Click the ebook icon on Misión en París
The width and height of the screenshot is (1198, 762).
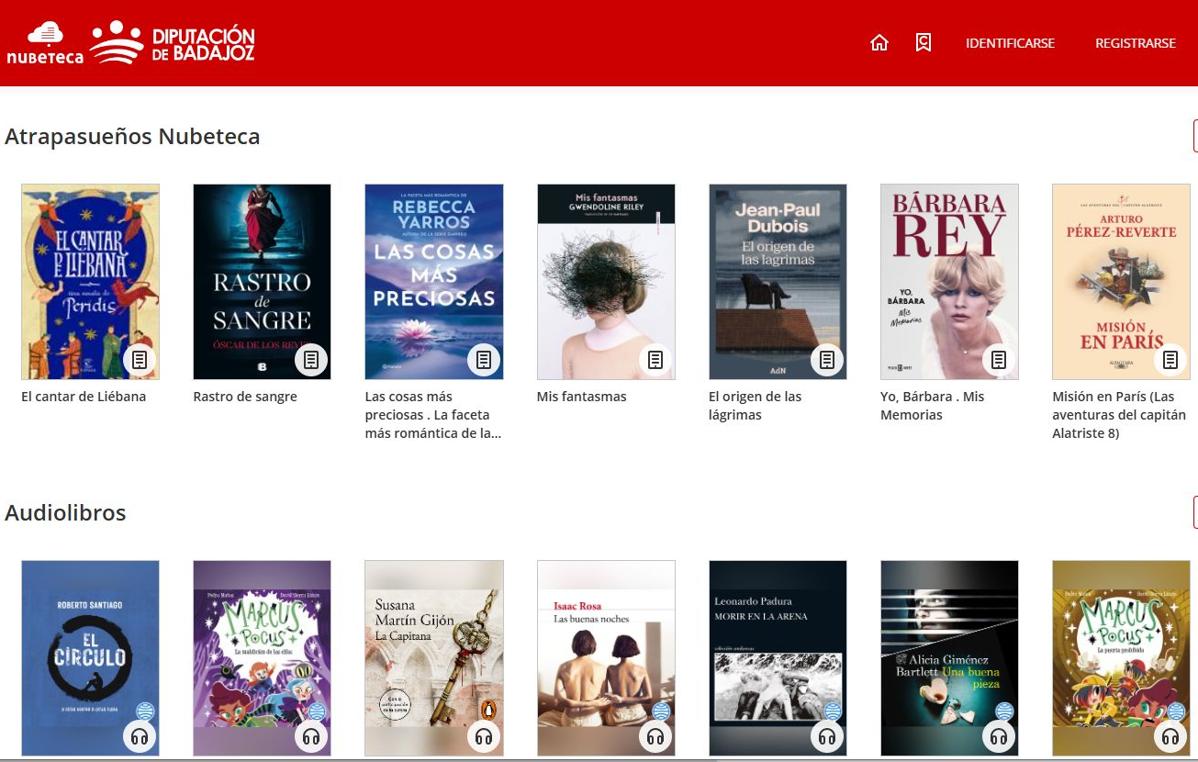click(x=1170, y=358)
